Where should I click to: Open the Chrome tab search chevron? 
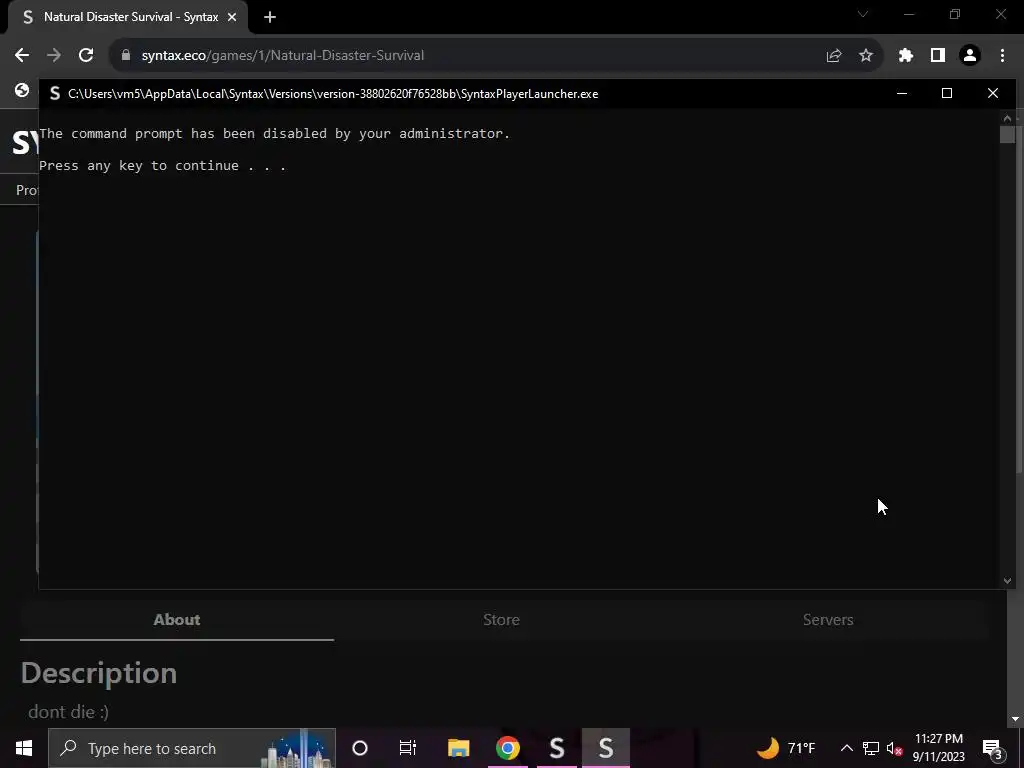tap(863, 14)
